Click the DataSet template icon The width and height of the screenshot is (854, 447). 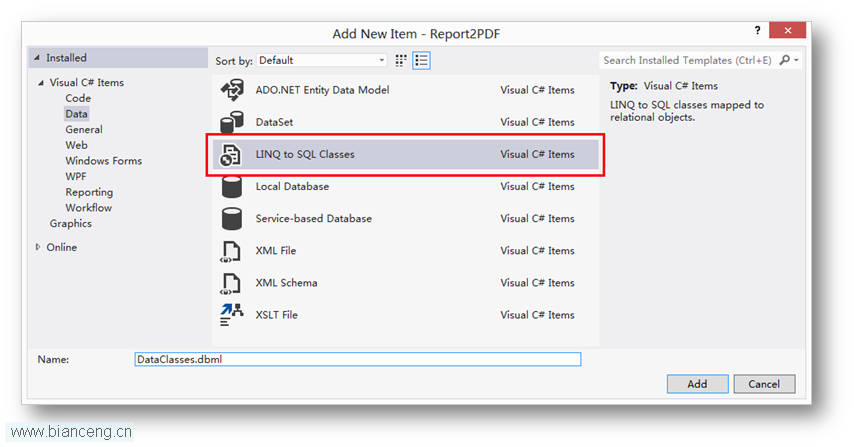coord(231,122)
